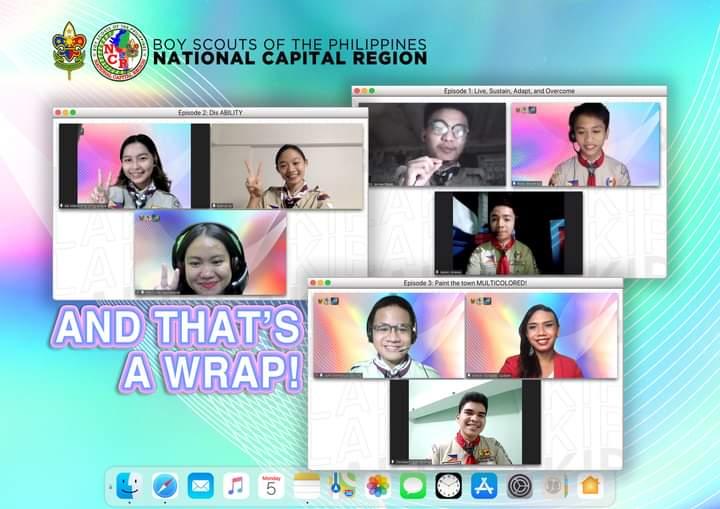The height and width of the screenshot is (509, 720).
Task: Minimize the Episode 3 window with yellow button
Action: coord(321,283)
